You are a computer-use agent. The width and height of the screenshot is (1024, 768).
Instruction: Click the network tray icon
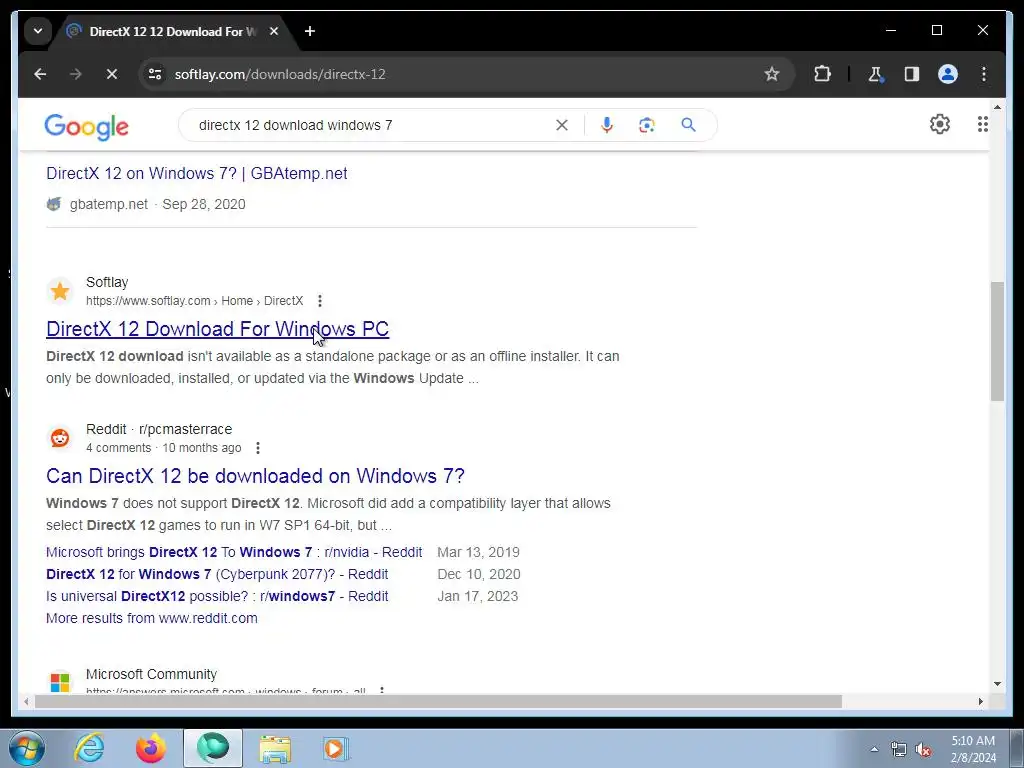[899, 749]
